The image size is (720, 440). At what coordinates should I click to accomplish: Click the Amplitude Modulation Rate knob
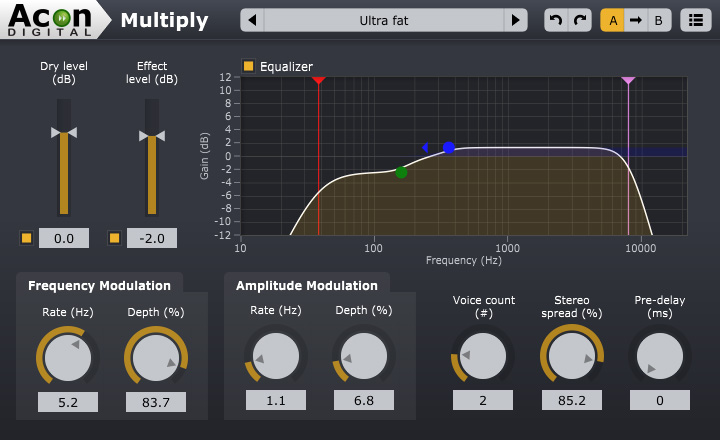coord(276,356)
